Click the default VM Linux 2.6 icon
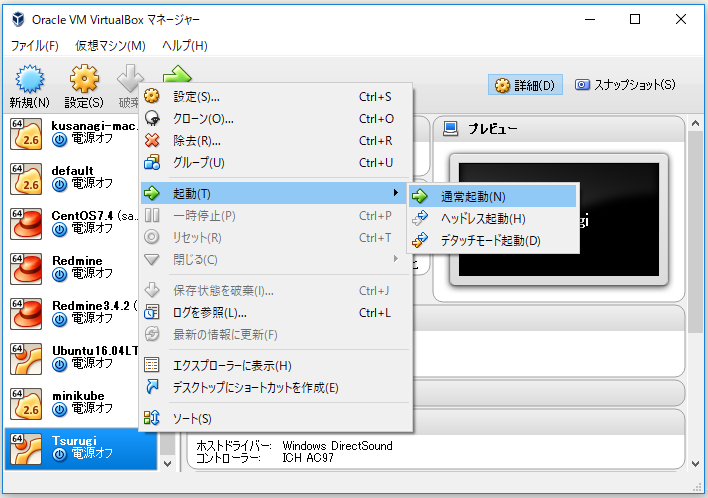The width and height of the screenshot is (708, 498). click(26, 179)
